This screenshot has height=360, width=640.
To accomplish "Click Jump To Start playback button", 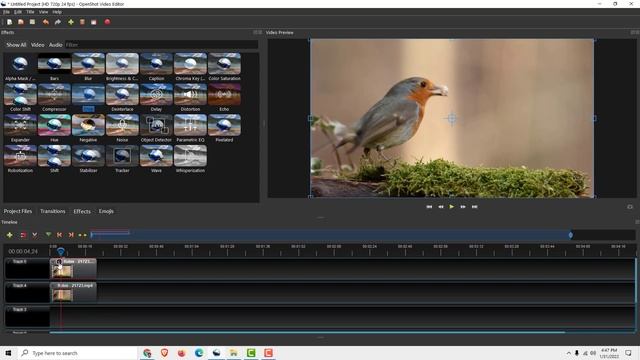I will click(429, 207).
